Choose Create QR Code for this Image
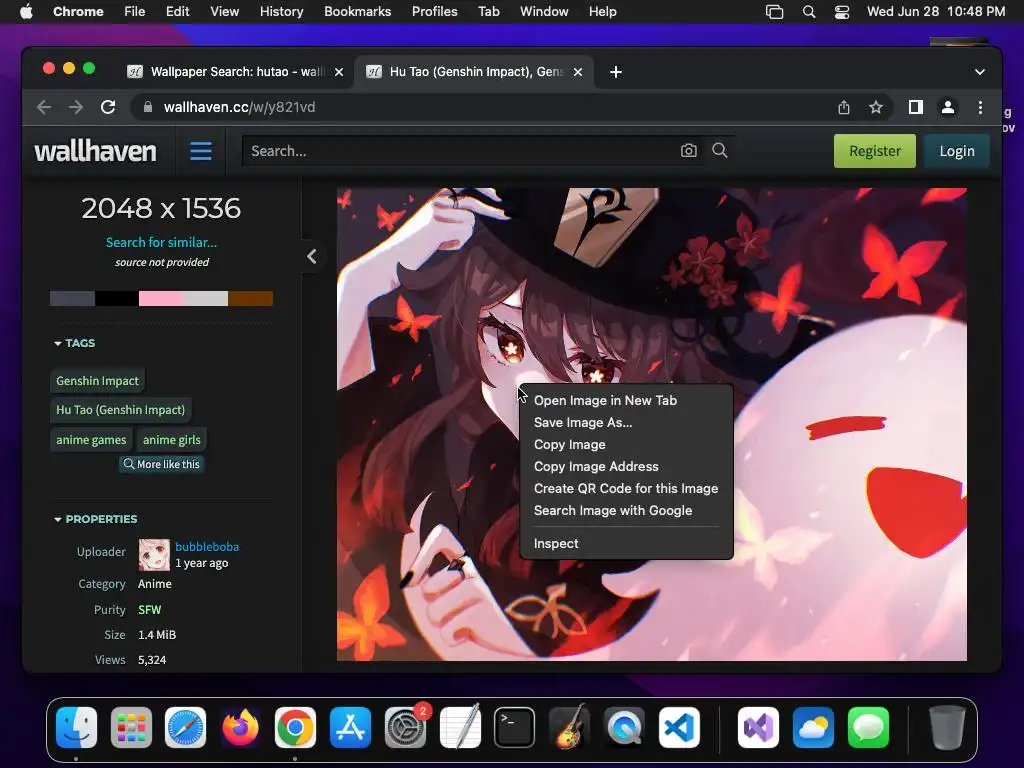 coord(626,488)
